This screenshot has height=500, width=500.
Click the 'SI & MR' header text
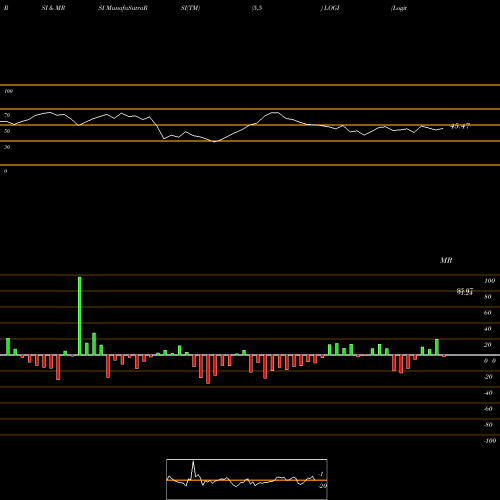[x=53, y=8]
